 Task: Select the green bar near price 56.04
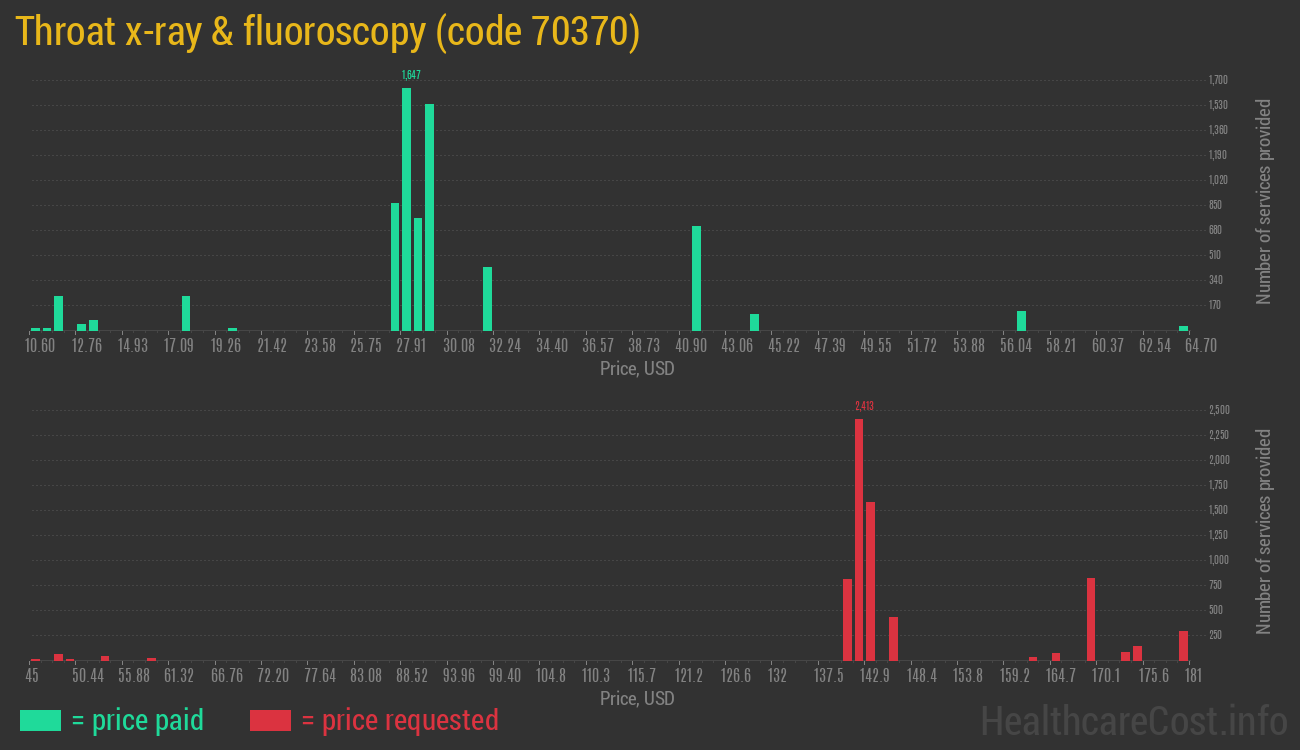click(1021, 321)
